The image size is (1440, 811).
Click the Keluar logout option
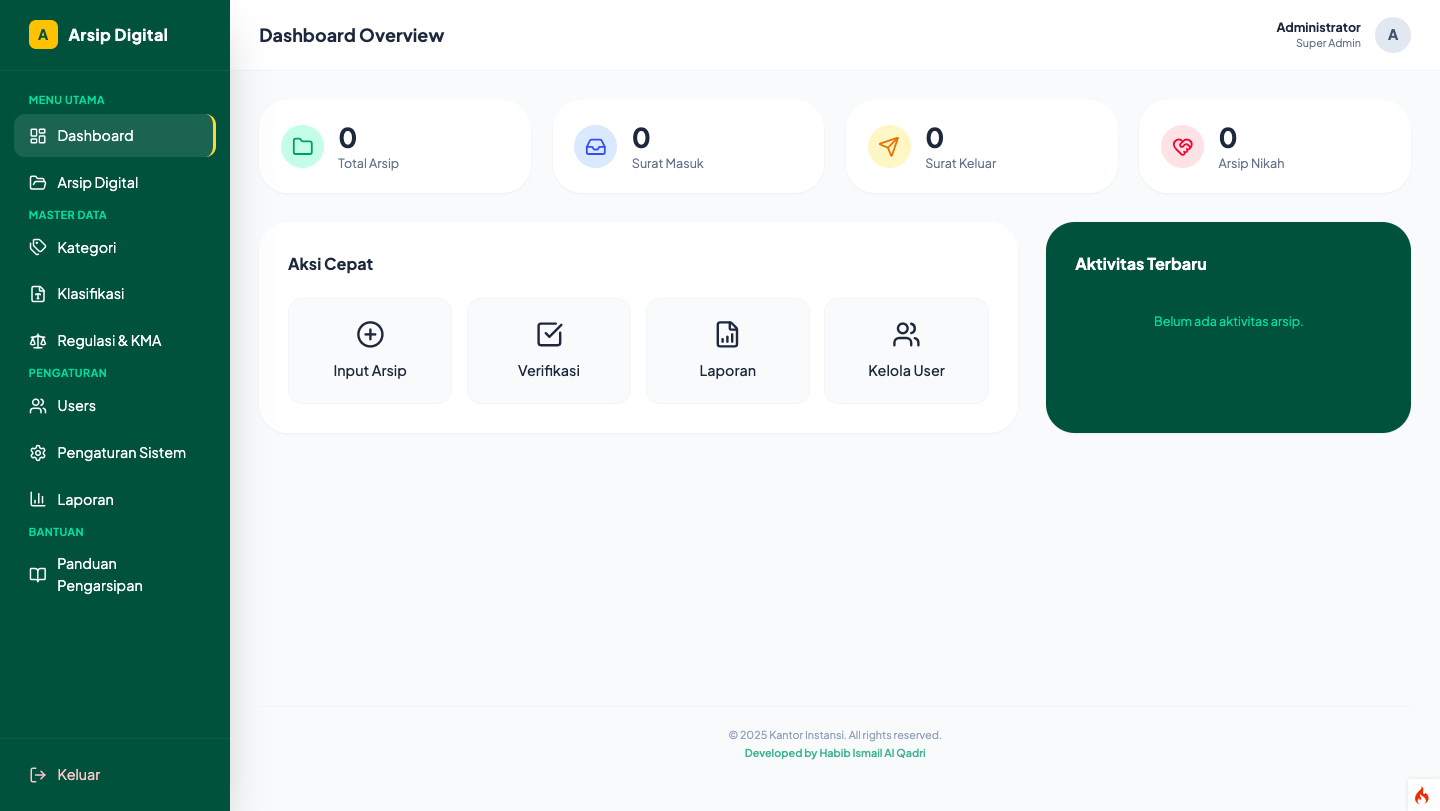78,774
